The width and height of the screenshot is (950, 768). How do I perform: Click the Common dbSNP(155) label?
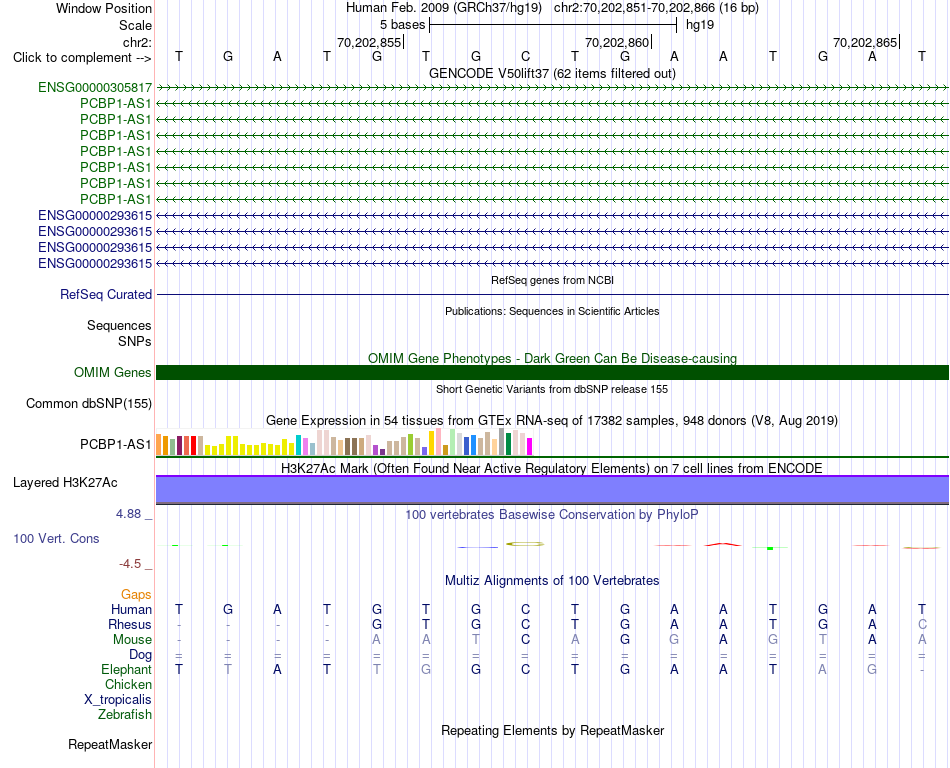click(88, 403)
